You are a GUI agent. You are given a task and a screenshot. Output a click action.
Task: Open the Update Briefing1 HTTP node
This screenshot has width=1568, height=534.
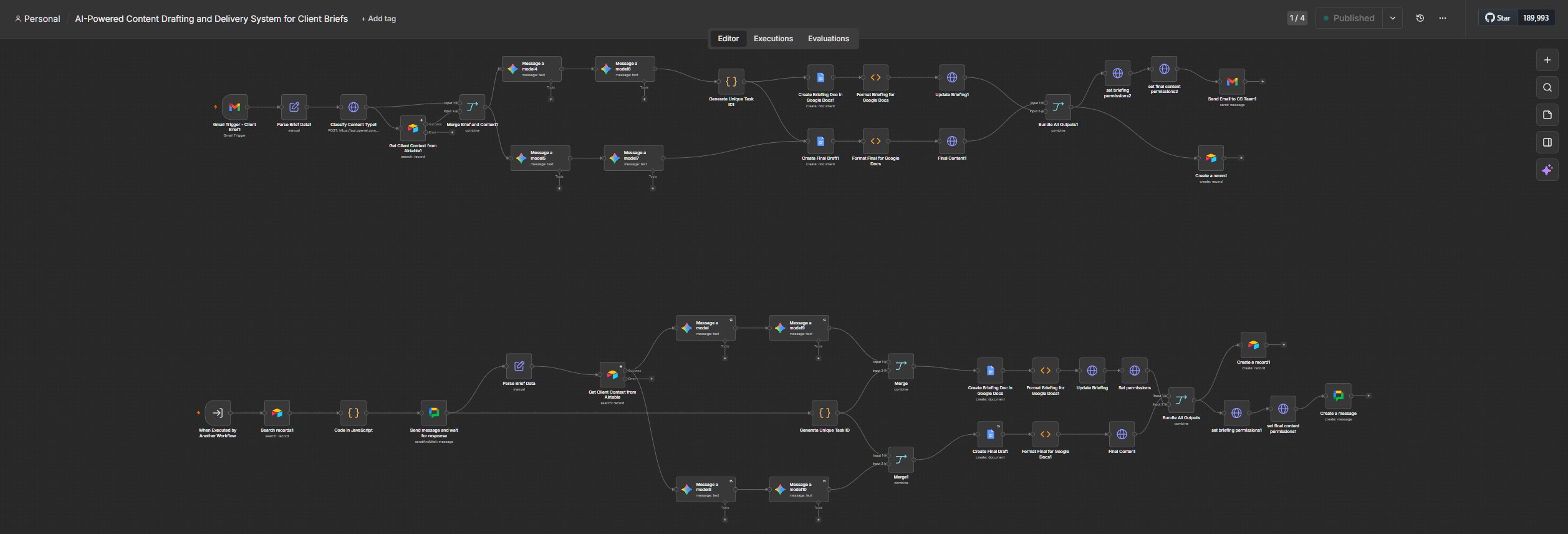click(952, 77)
